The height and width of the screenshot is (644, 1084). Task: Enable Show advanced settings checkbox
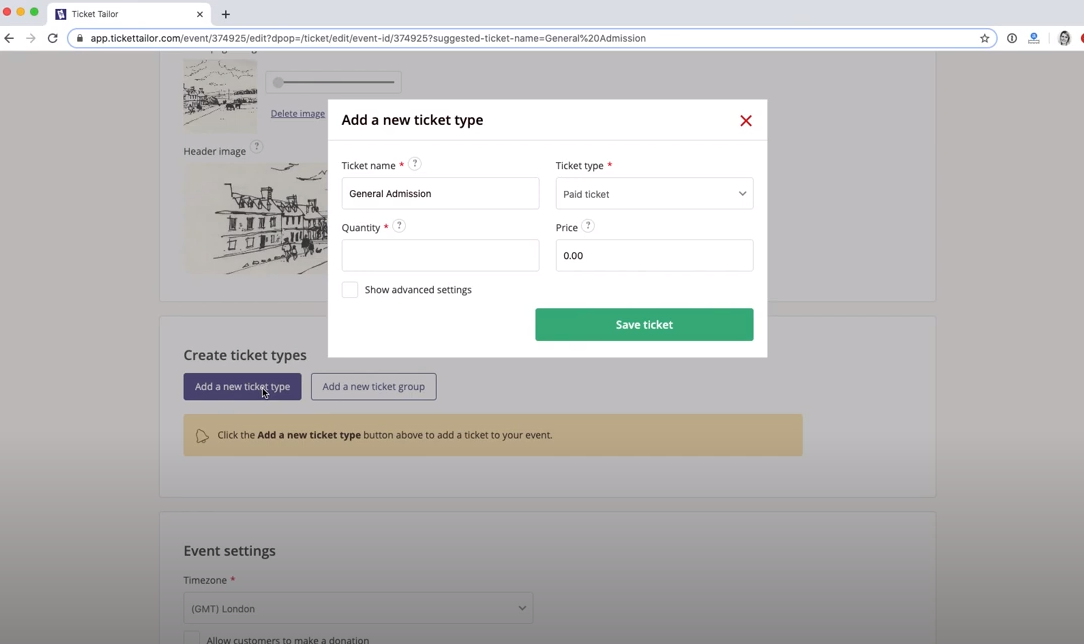click(350, 290)
